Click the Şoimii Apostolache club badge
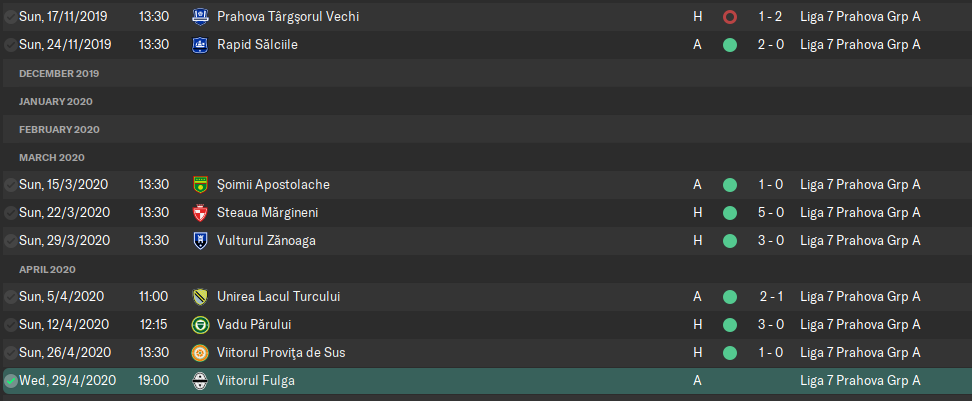Viewport: 972px width, 401px height. point(200,185)
